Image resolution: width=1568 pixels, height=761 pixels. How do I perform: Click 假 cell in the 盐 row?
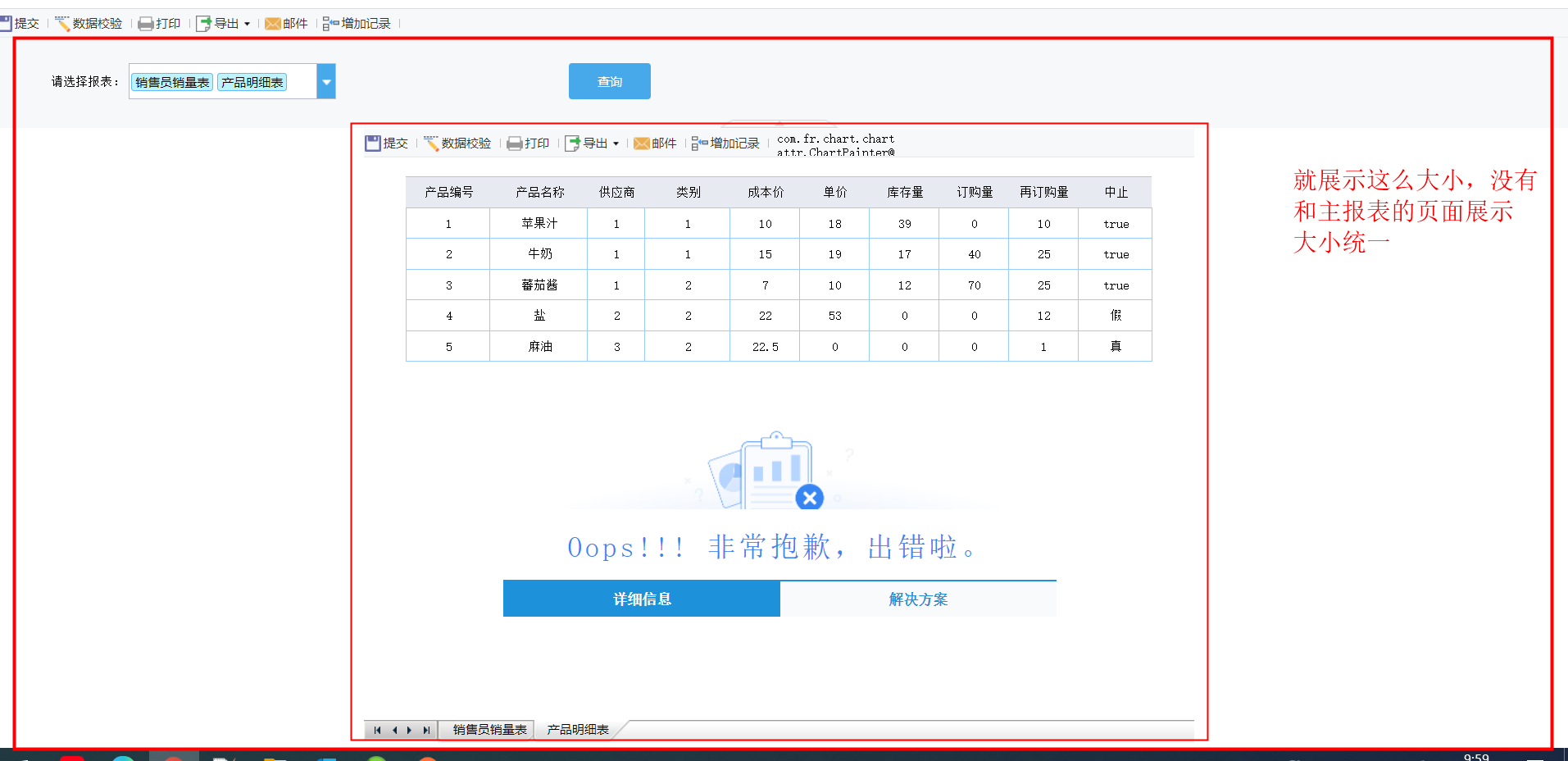click(1116, 316)
